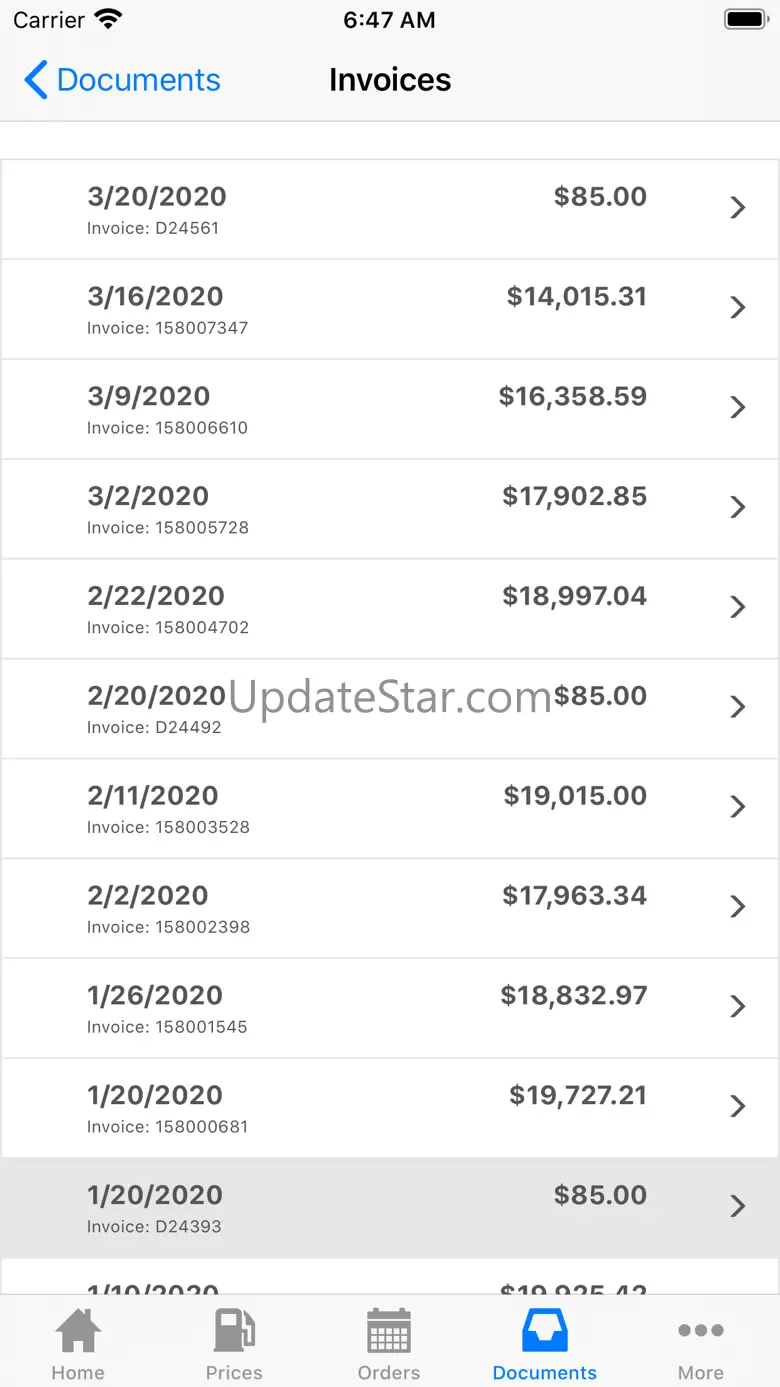Select the $17,963.34 invoice row

point(390,908)
